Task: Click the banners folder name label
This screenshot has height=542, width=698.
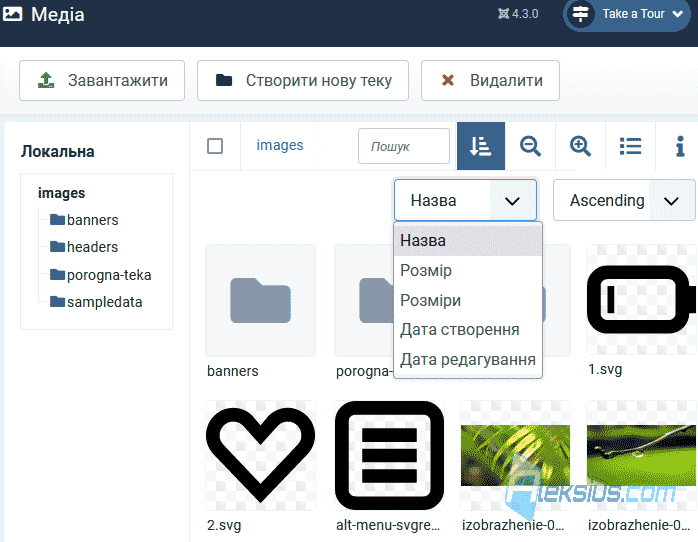Action: tap(232, 371)
